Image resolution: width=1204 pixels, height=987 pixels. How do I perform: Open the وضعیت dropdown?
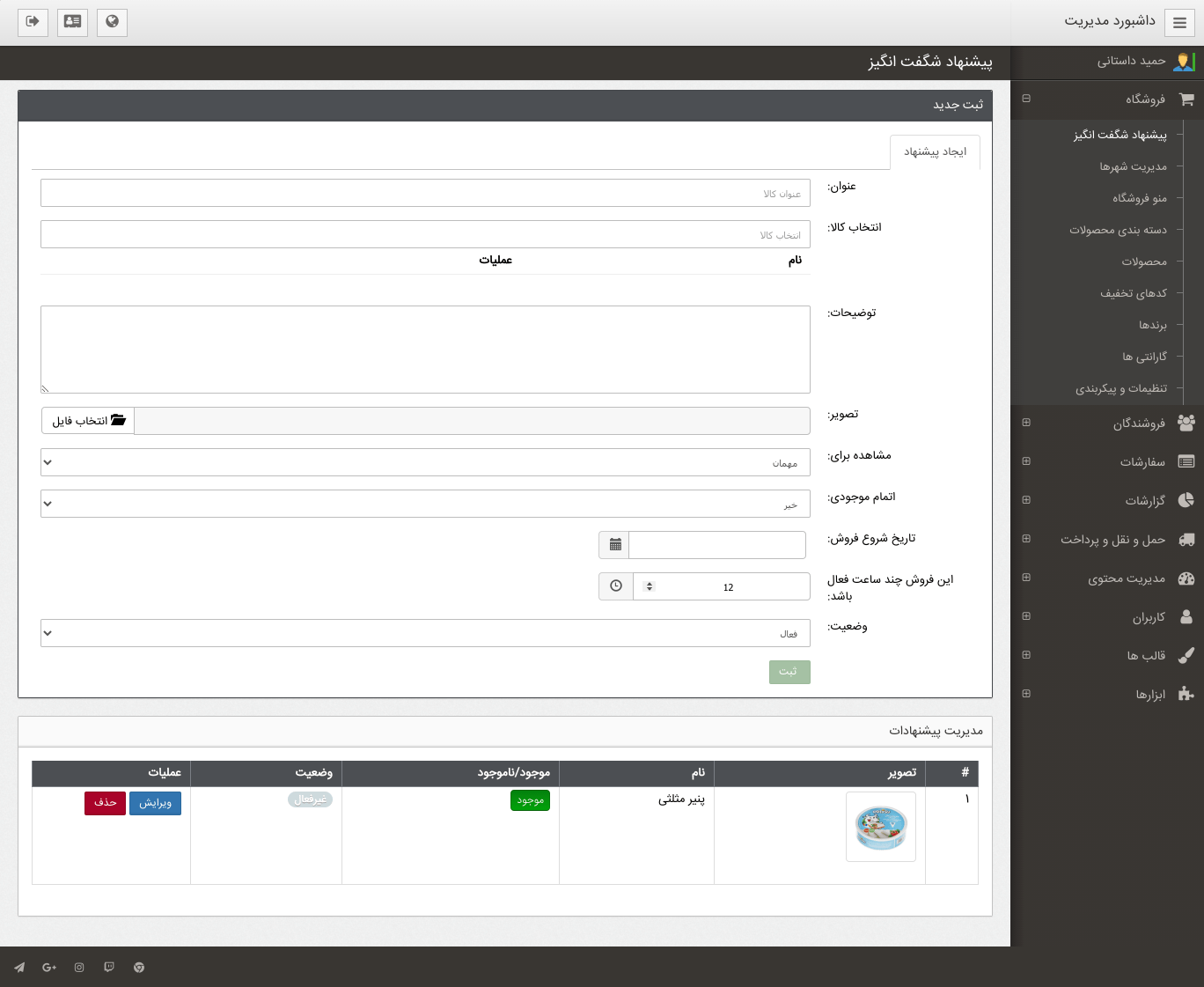click(x=425, y=633)
